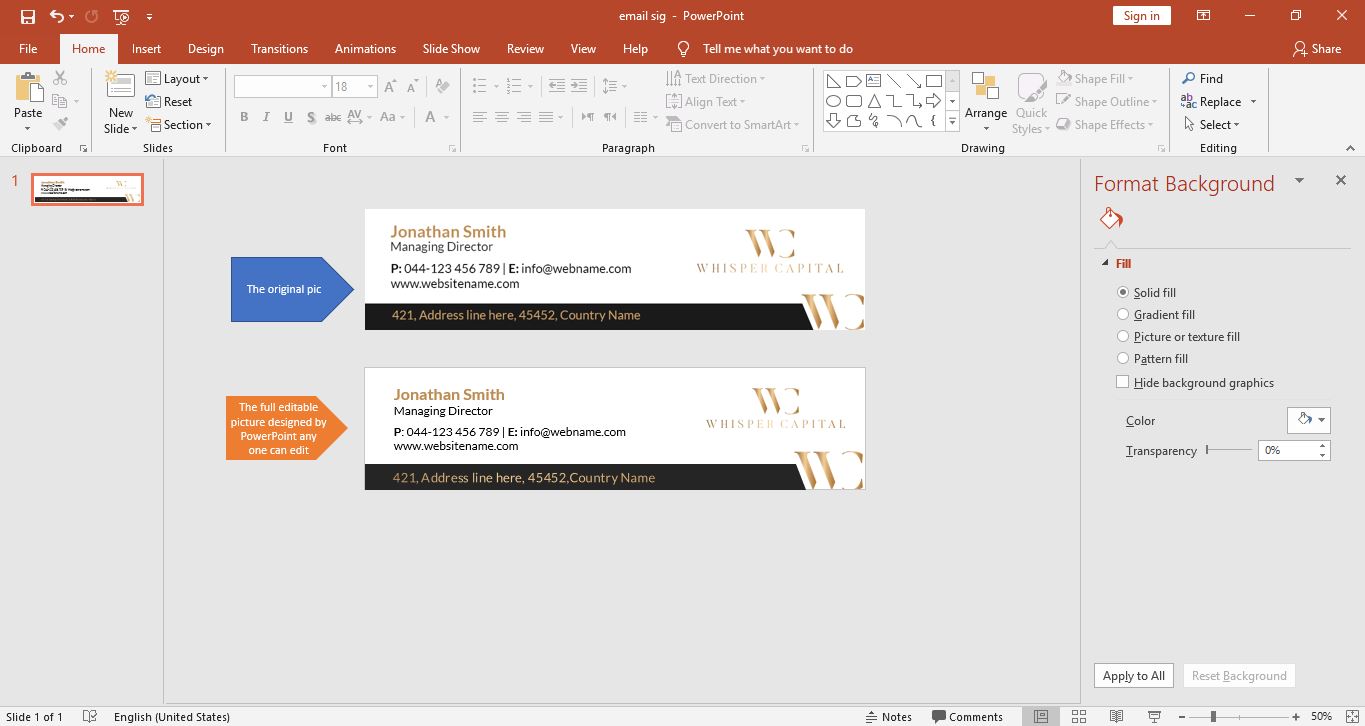This screenshot has height=726, width=1365.
Task: Decrease font size
Action: click(x=412, y=87)
